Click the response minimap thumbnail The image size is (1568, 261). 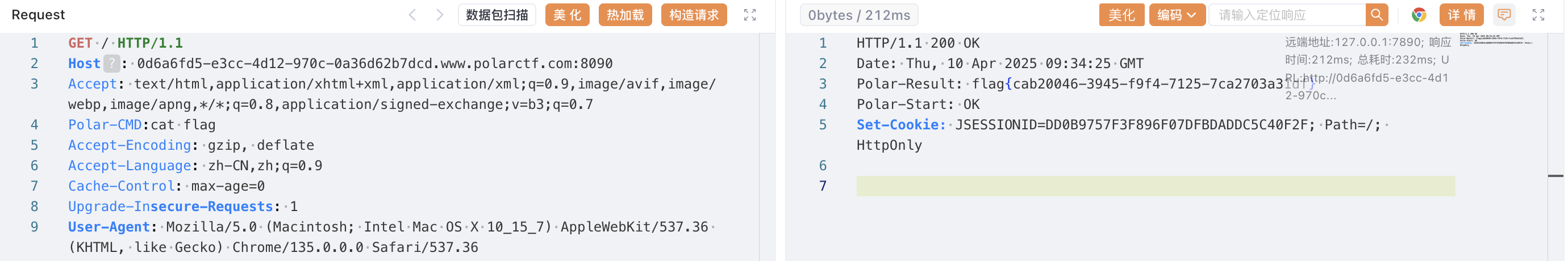click(x=1495, y=40)
